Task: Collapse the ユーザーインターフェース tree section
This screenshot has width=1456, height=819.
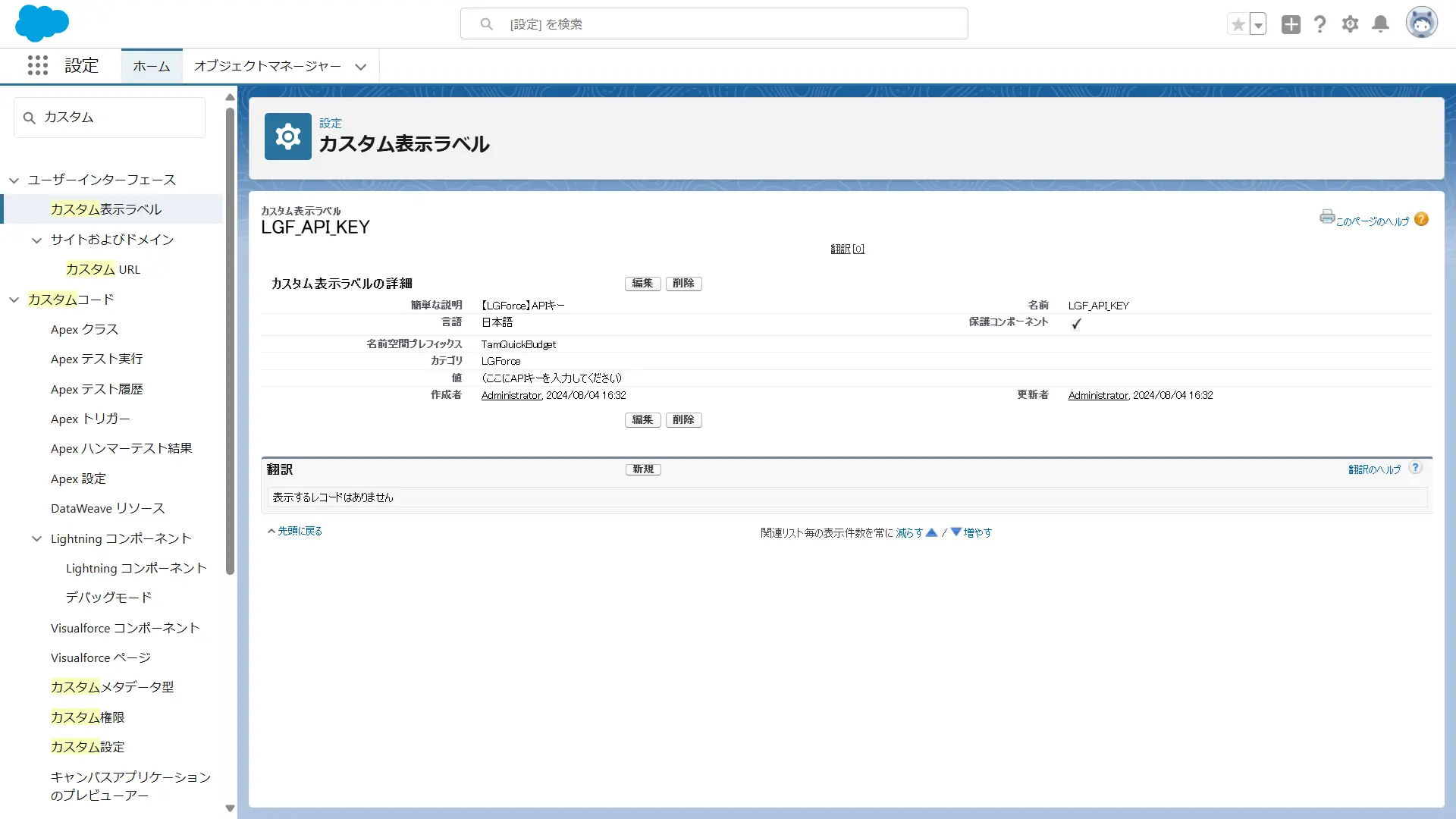Action: coord(14,180)
